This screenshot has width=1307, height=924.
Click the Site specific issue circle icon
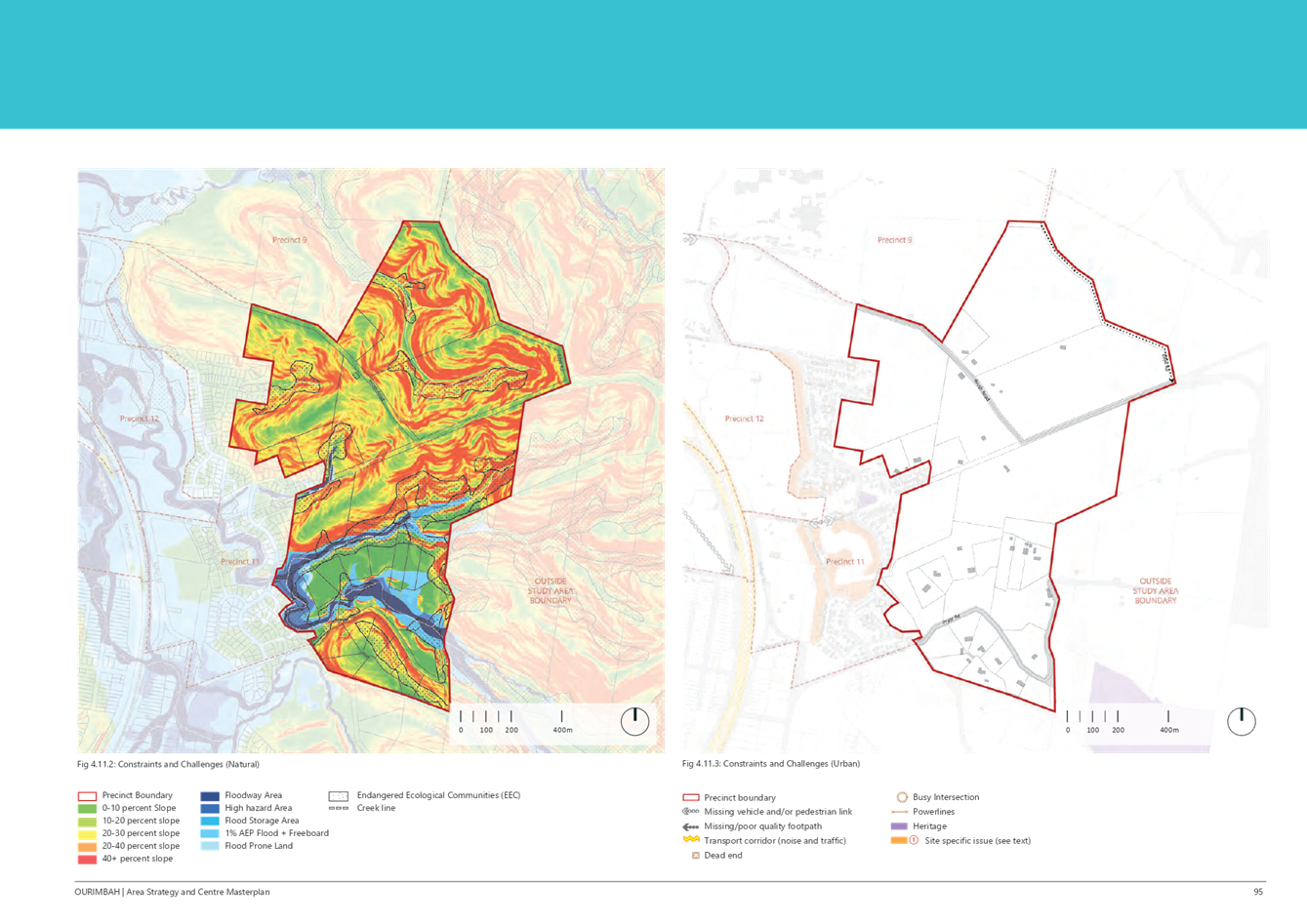point(913,840)
